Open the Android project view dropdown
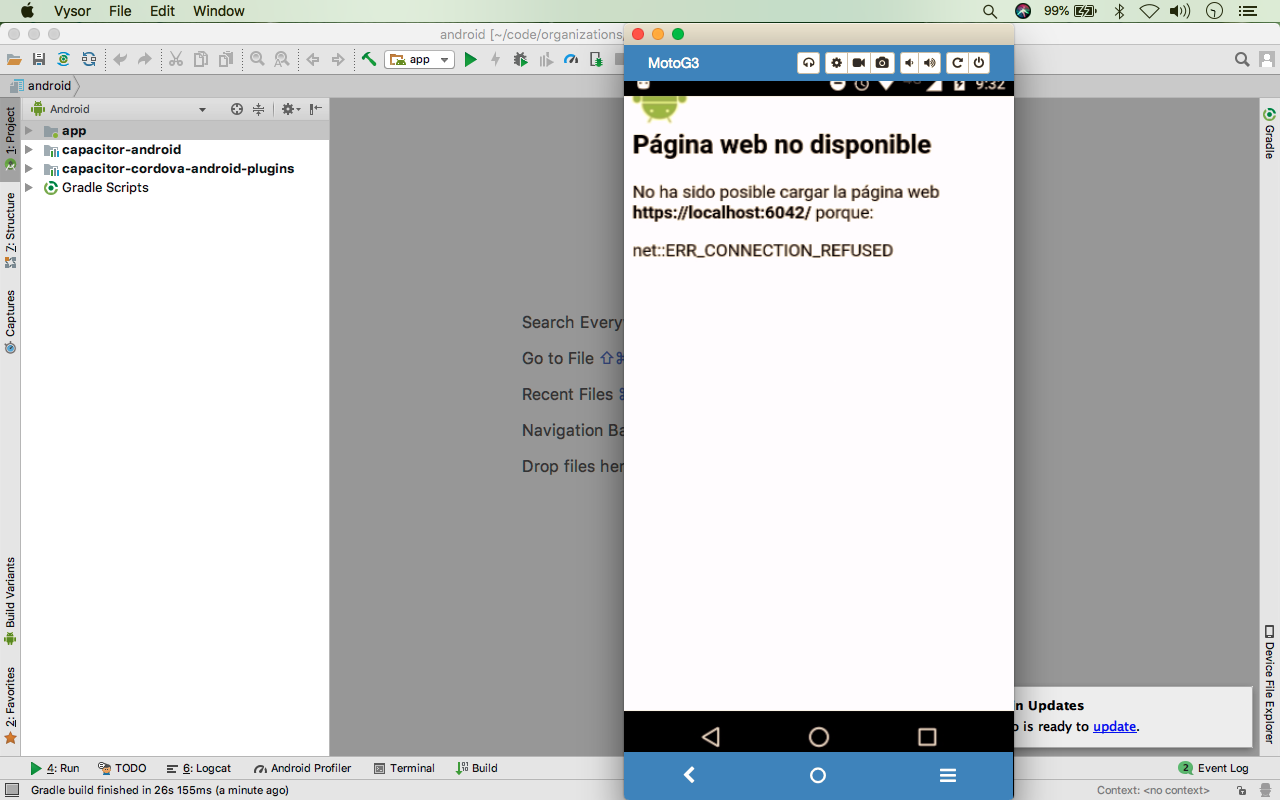The height and width of the screenshot is (800, 1280). point(203,109)
